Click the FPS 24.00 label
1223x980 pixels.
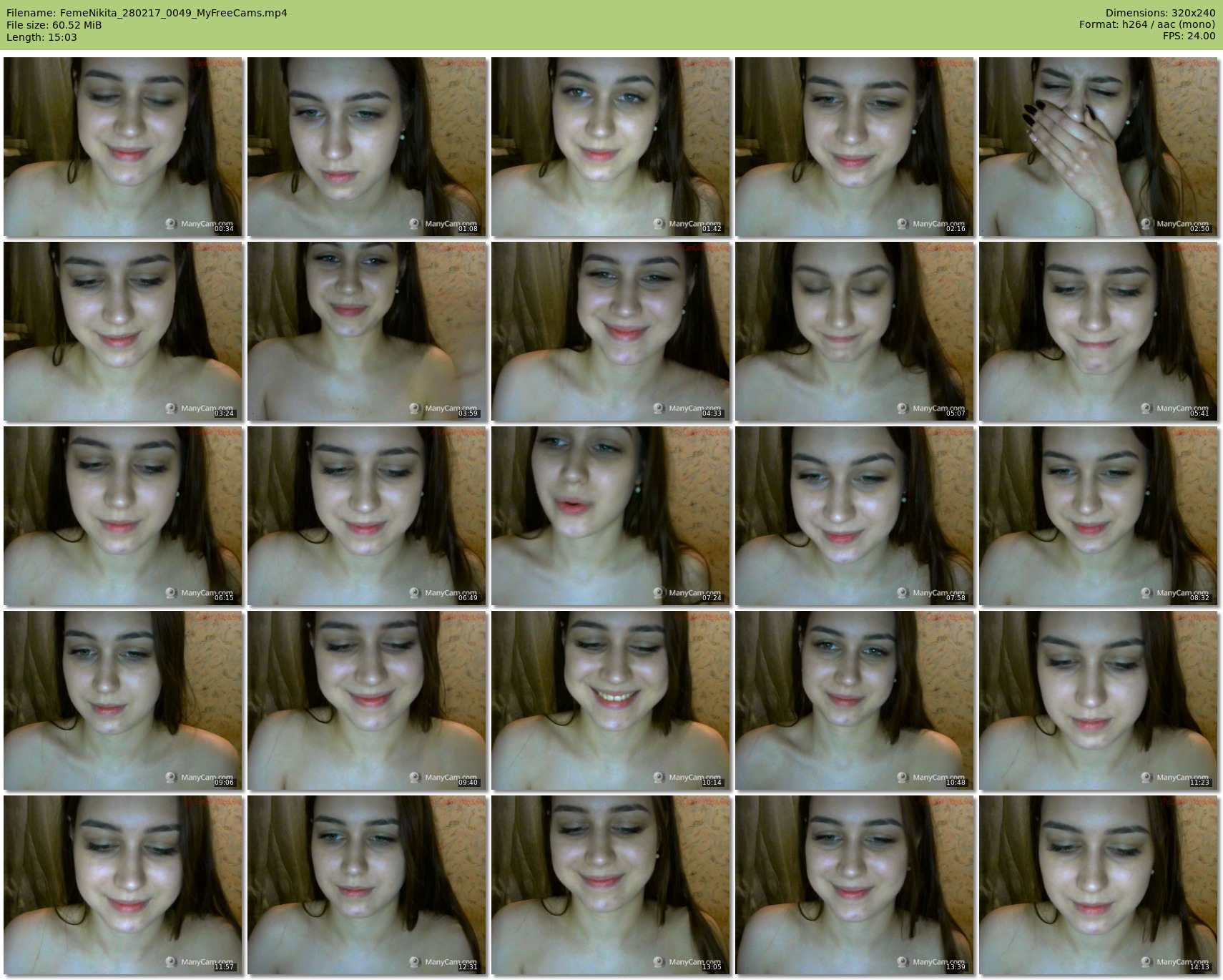point(1189,36)
